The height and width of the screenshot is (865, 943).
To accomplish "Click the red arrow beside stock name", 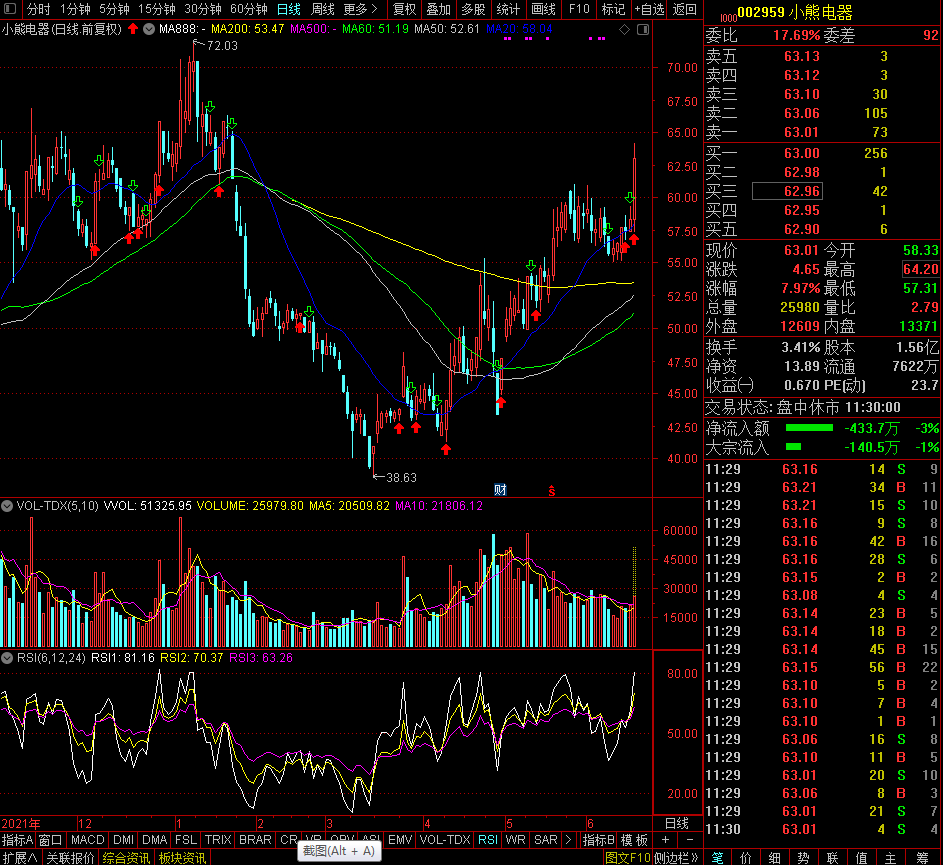I will pos(133,29).
